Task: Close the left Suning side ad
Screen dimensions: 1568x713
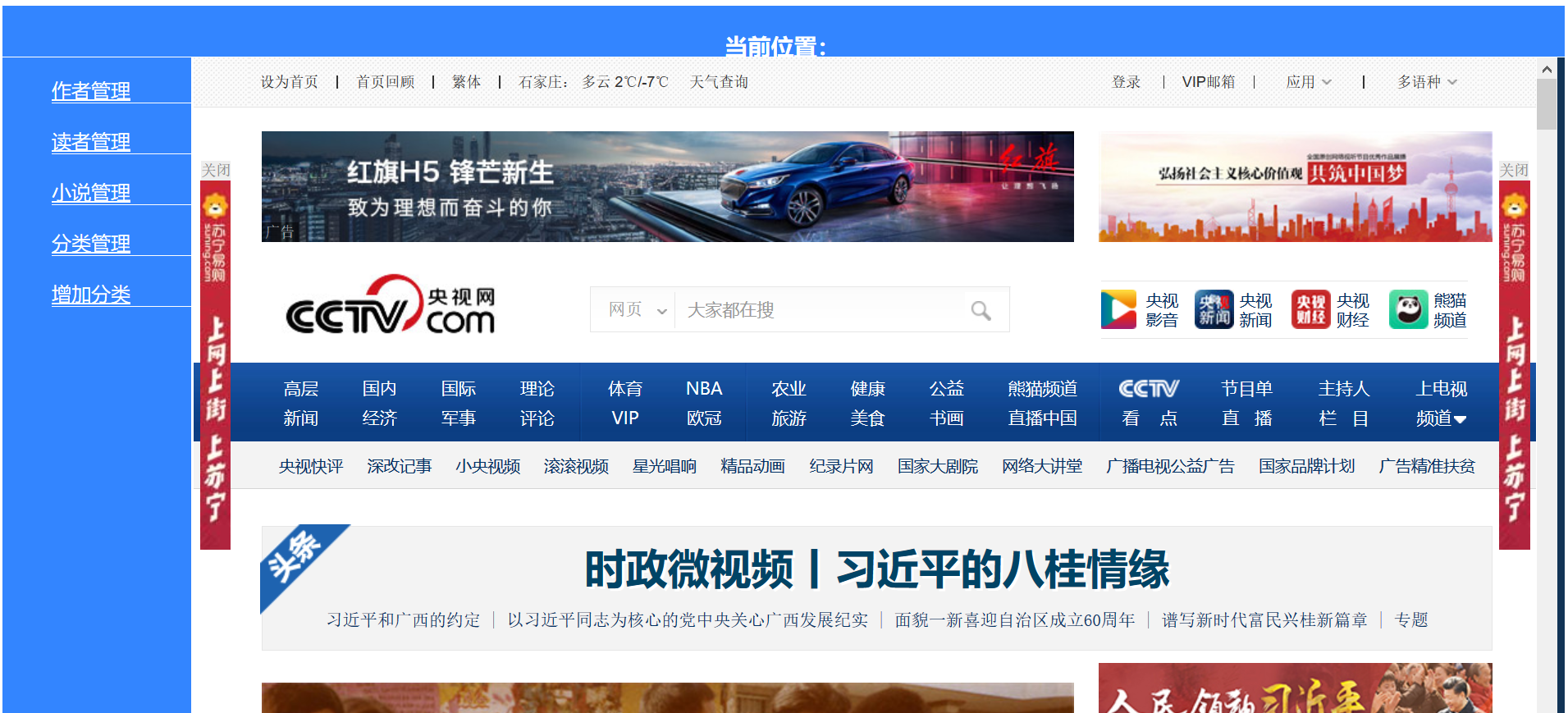Action: click(216, 170)
